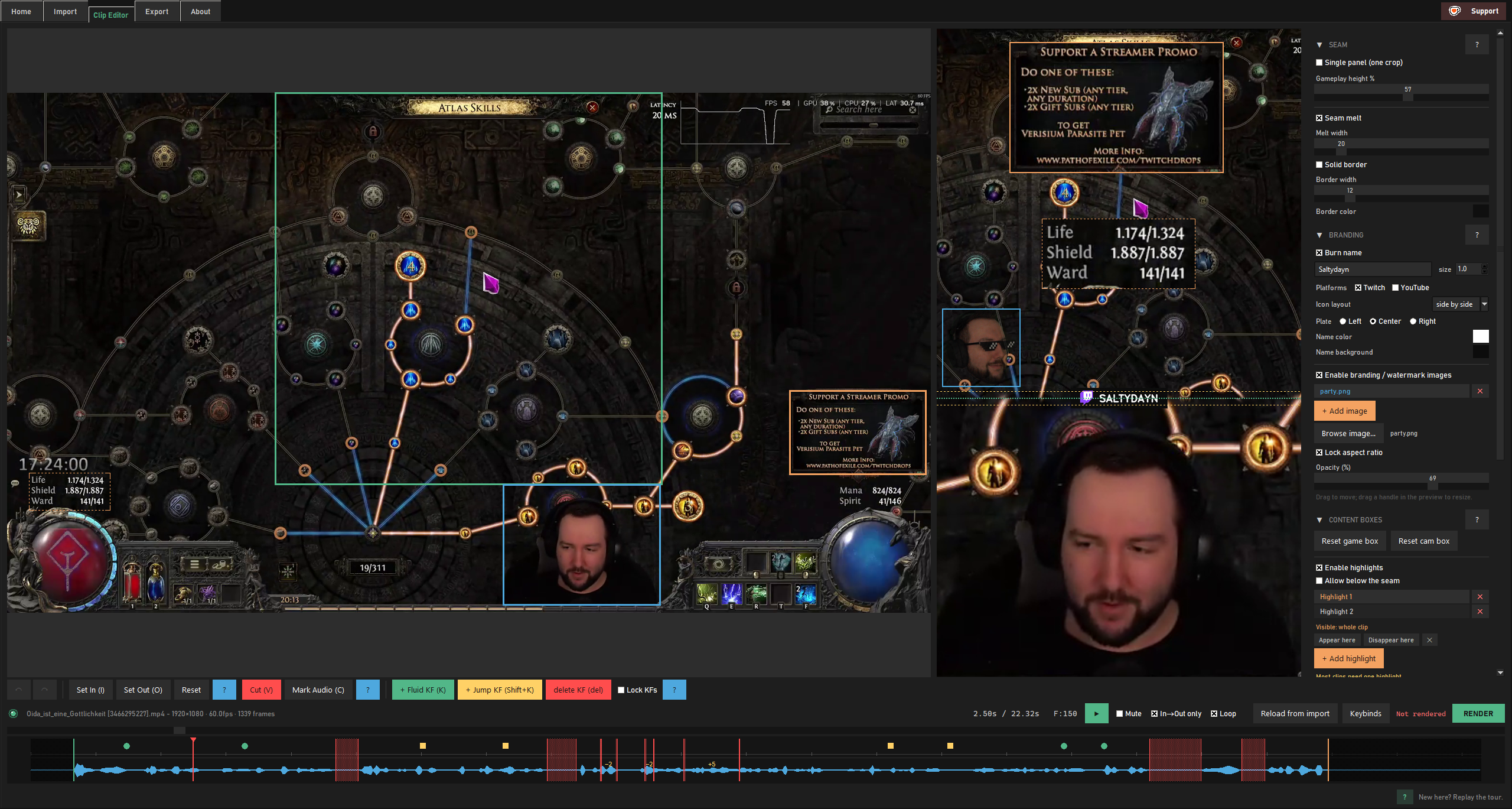1512x809 pixels.
Task: Select the red playhead marker on timeline
Action: 193,740
